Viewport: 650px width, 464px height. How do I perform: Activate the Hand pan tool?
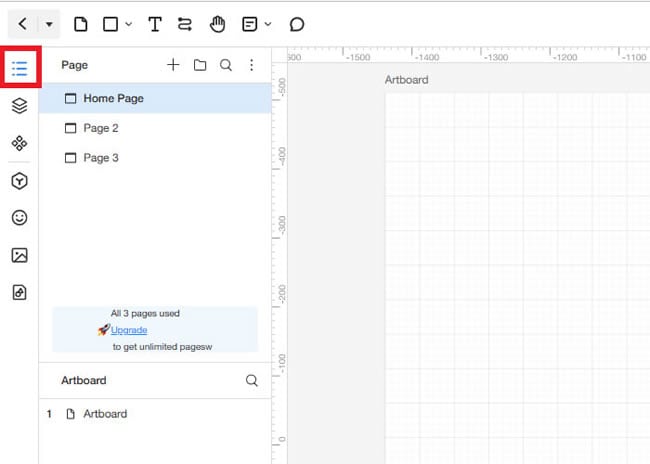coord(217,24)
